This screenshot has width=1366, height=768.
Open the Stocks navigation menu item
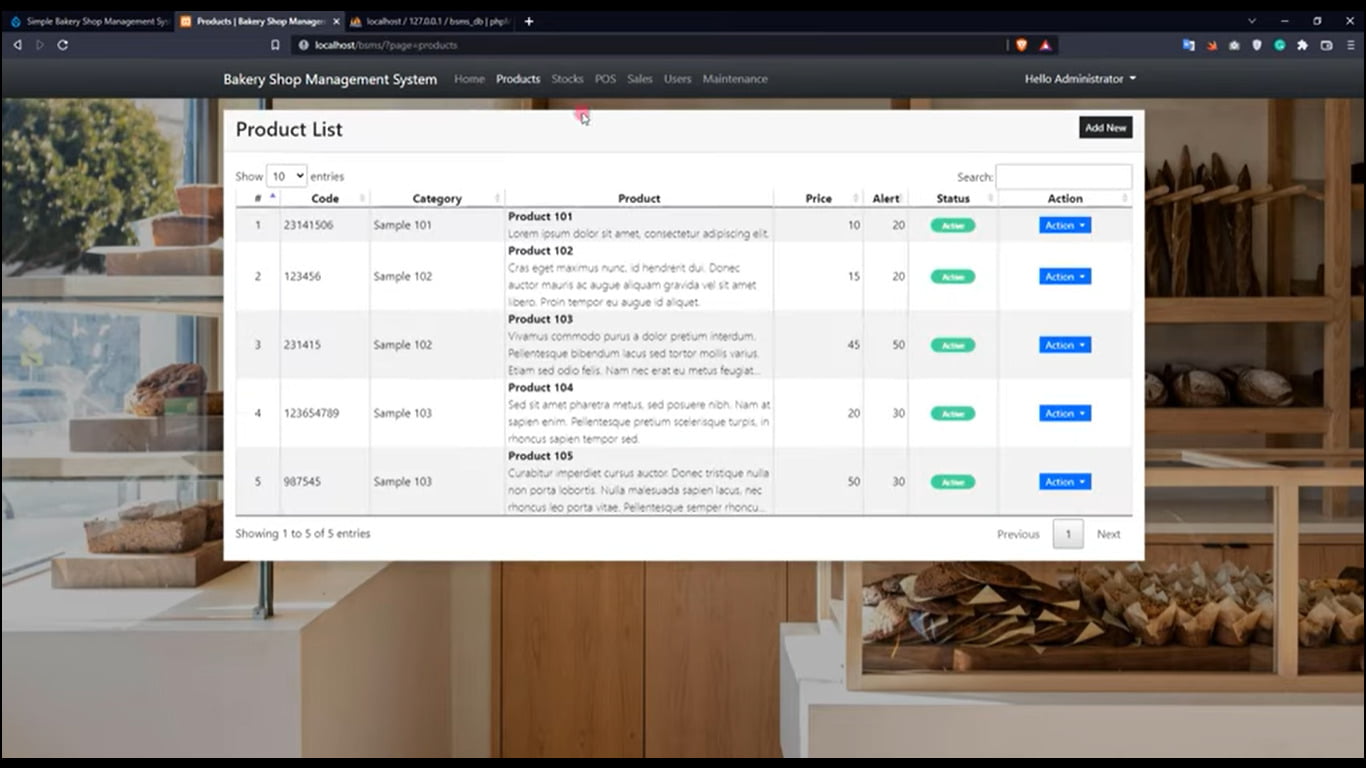pos(567,78)
